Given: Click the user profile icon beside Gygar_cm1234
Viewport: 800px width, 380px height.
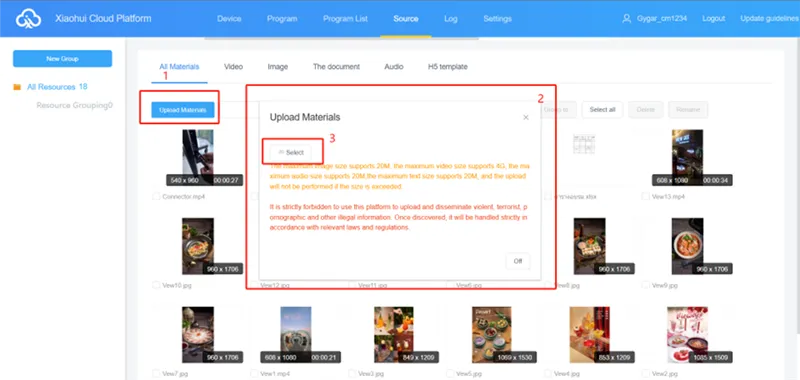Looking at the screenshot, I should coord(627,18).
